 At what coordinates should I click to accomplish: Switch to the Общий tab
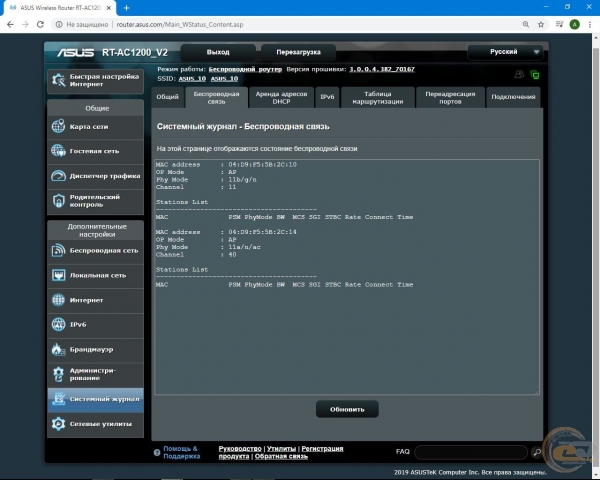pyautogui.click(x=167, y=97)
